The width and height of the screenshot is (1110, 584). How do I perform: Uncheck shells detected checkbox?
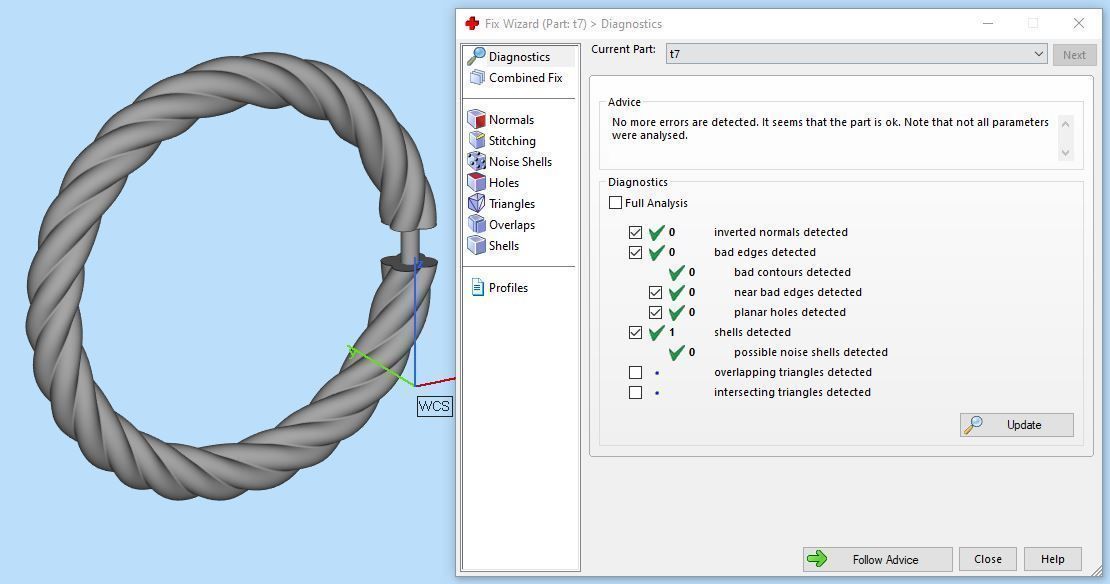[635, 333]
